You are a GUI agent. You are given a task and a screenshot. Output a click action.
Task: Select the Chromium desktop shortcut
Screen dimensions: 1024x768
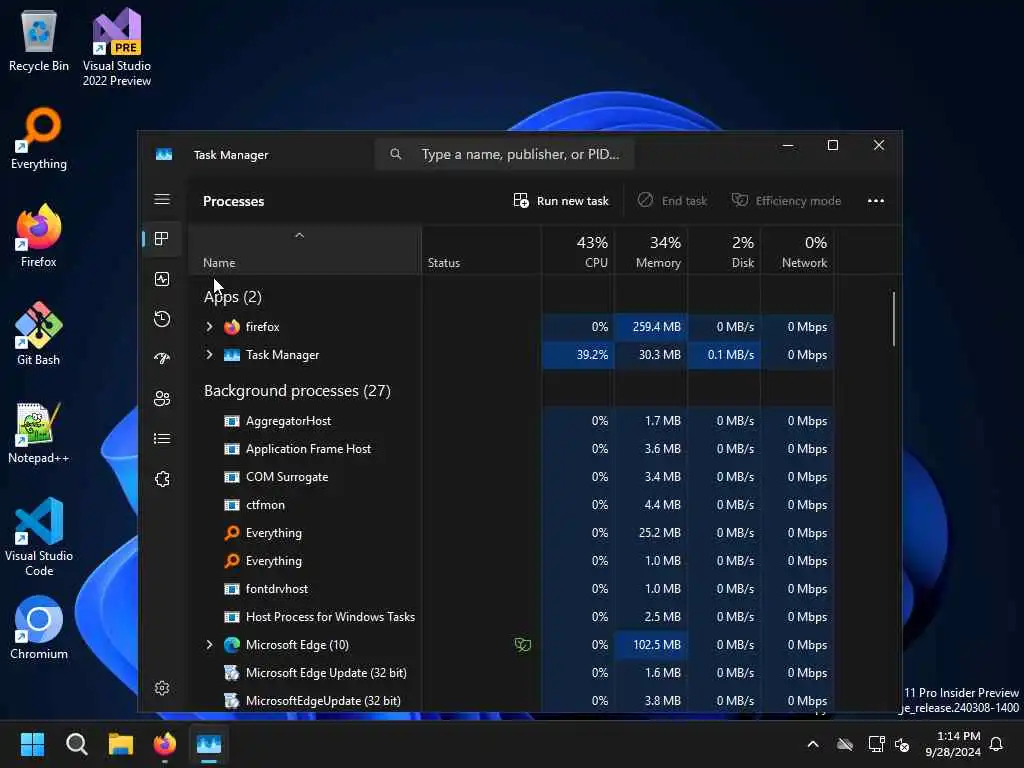[x=39, y=628]
